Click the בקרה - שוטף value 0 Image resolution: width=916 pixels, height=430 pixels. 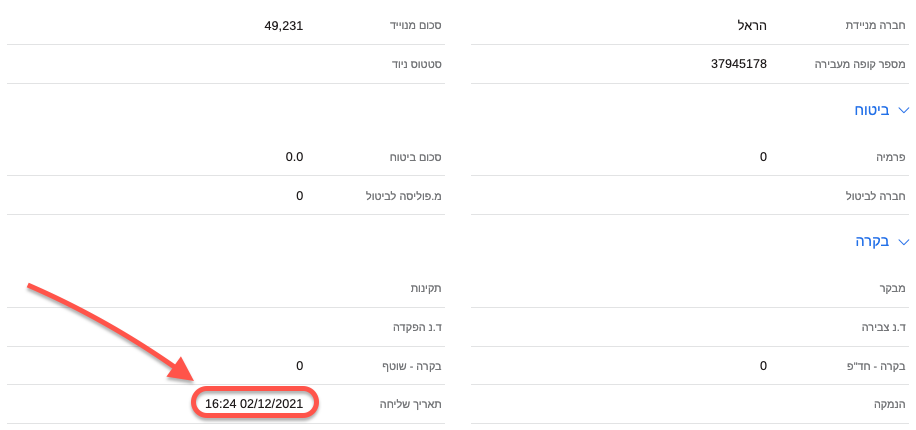coord(300,366)
